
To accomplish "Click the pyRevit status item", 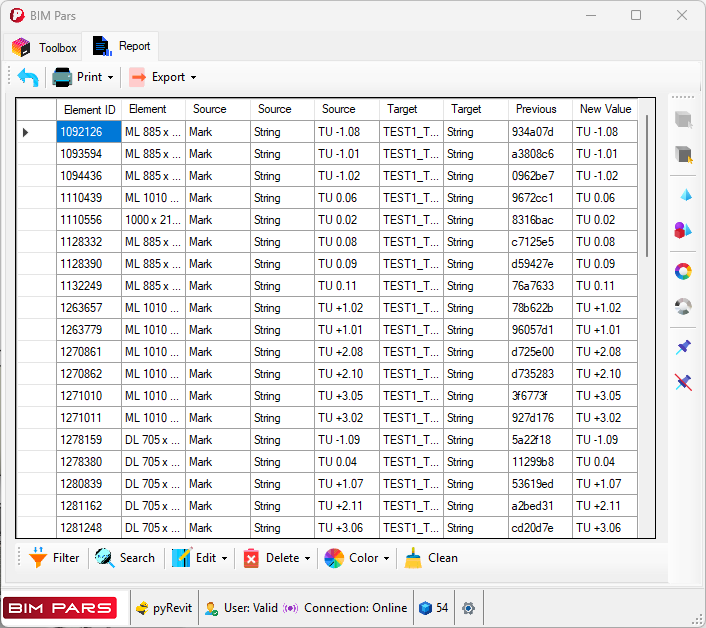I will [x=164, y=608].
